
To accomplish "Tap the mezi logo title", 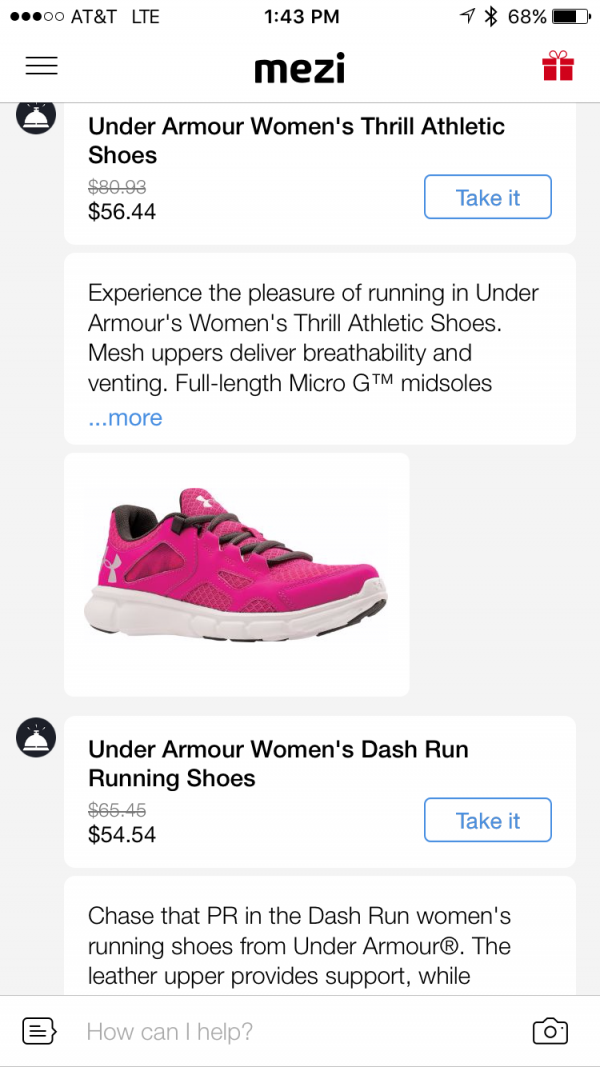I will coord(299,67).
